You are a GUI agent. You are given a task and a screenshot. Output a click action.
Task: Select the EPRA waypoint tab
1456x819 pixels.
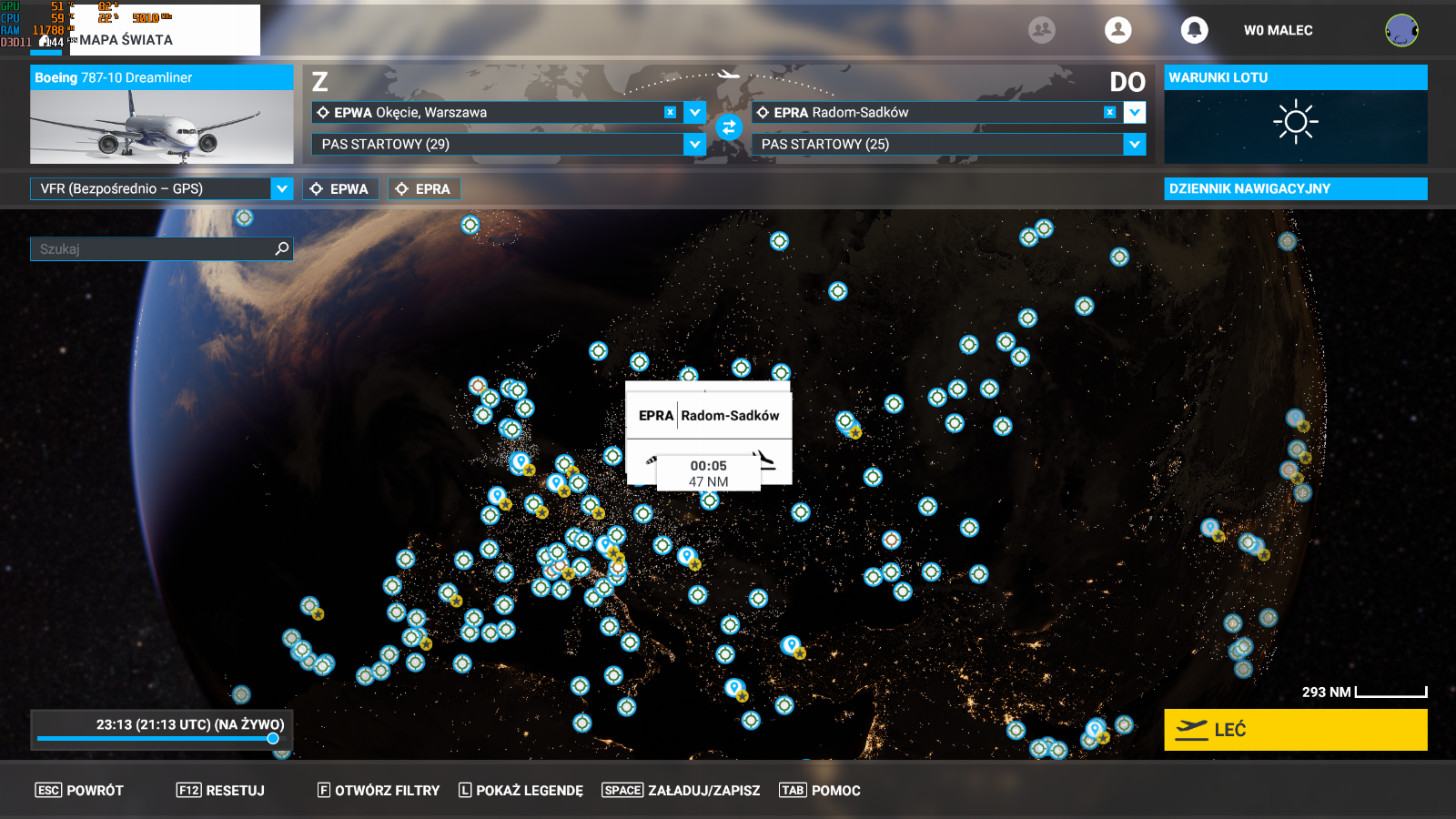425,188
